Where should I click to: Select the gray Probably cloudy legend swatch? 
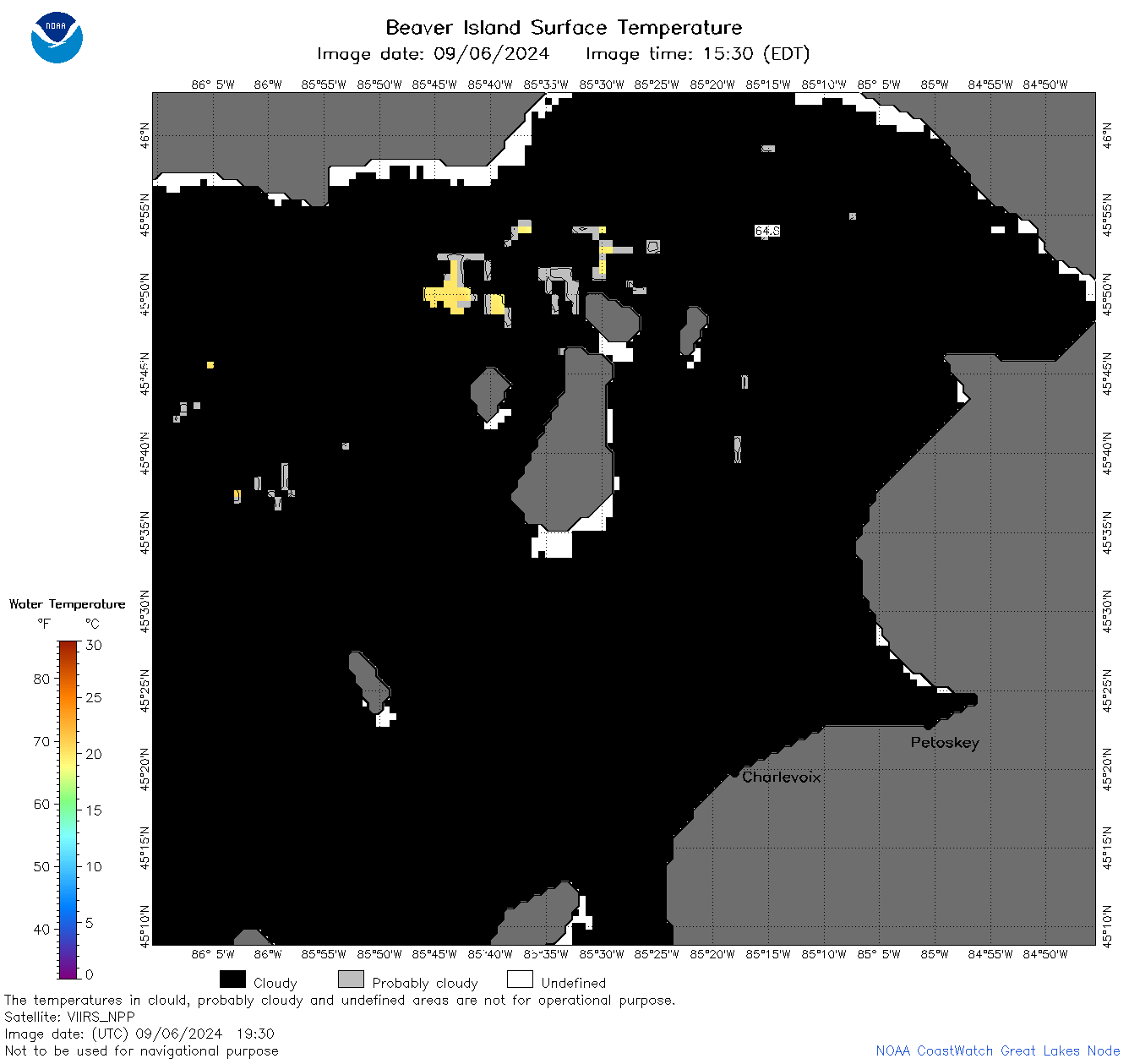351,979
